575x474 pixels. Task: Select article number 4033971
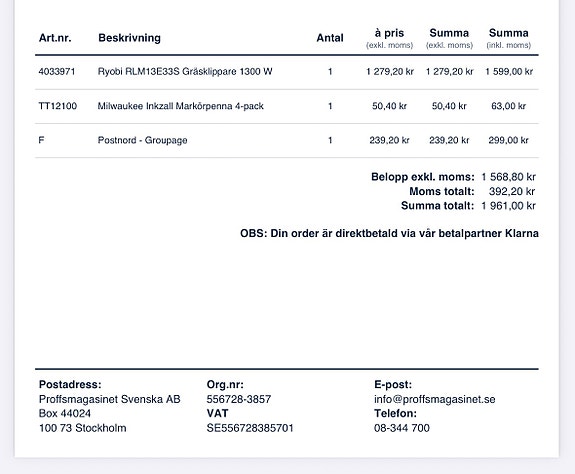(57, 71)
